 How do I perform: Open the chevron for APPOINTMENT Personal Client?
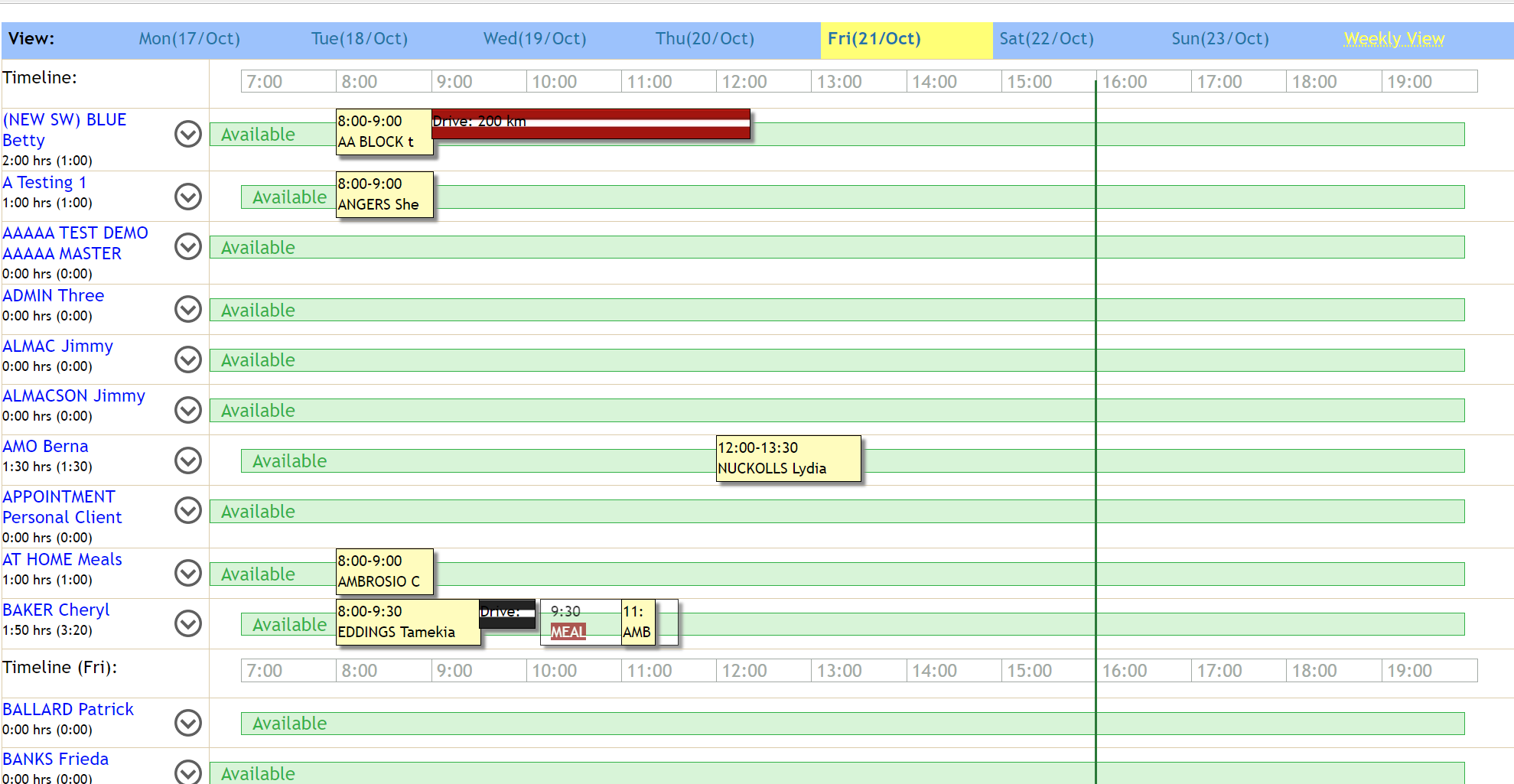tap(187, 510)
